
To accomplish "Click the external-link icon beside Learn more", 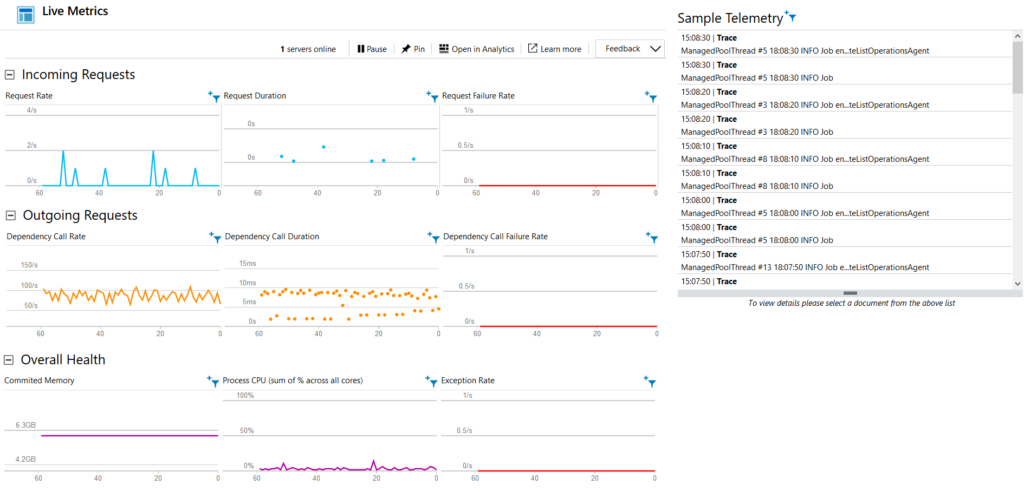I will [x=532, y=49].
